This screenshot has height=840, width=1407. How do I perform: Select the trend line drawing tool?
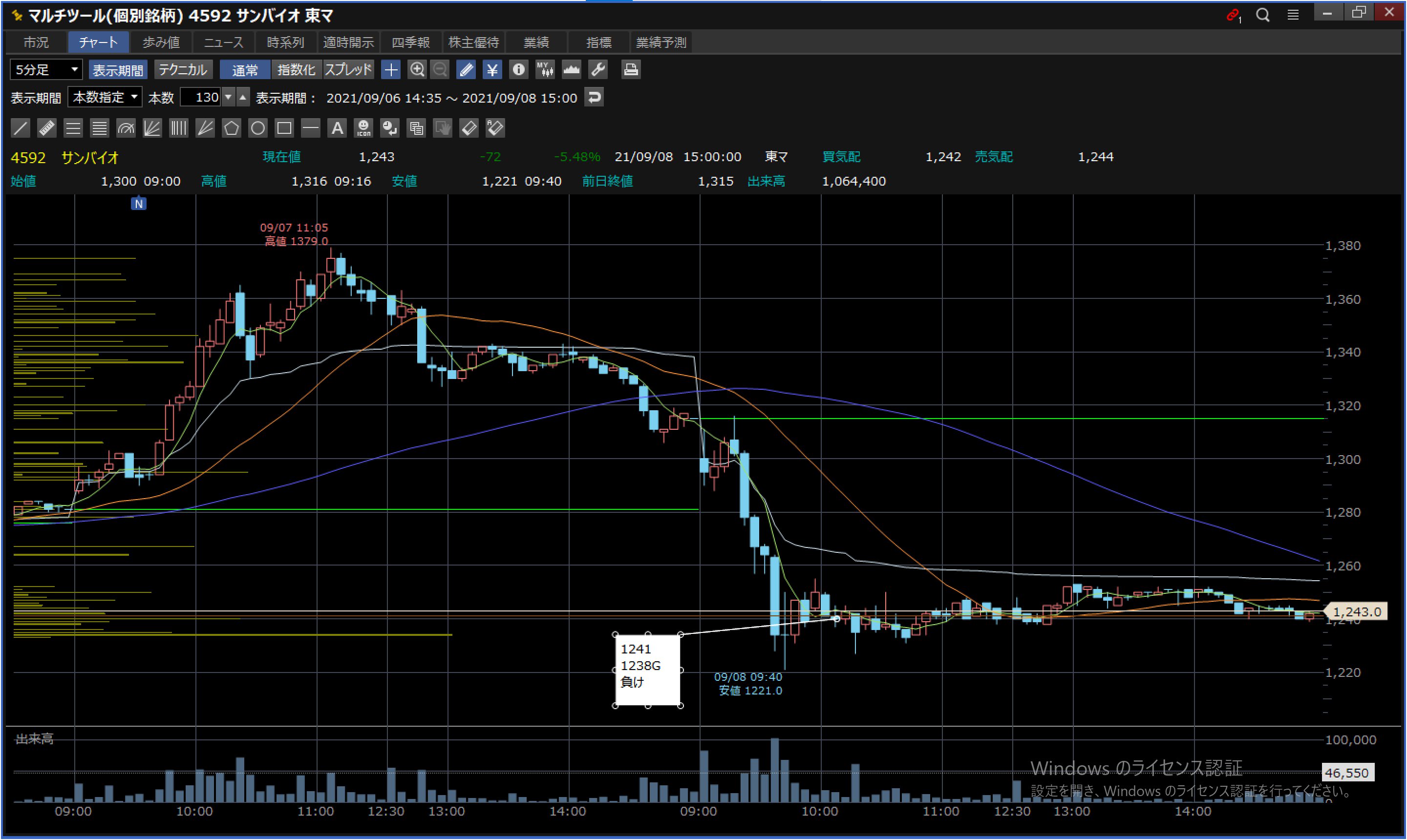coord(21,128)
